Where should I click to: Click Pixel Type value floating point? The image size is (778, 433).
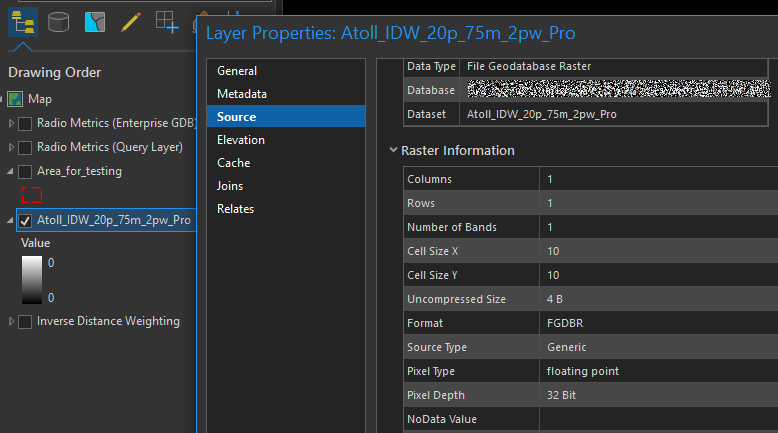pos(583,371)
